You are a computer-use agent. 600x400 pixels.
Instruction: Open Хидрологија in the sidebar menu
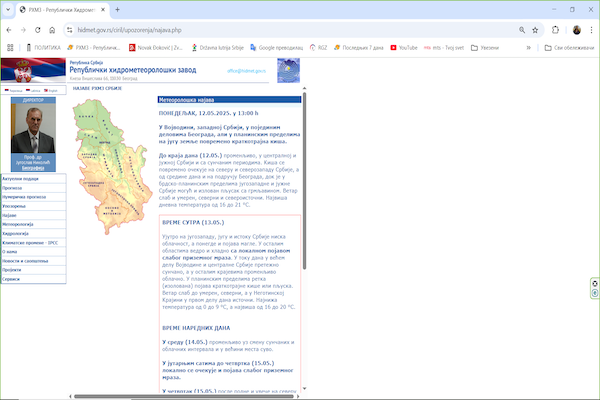tap(20, 232)
